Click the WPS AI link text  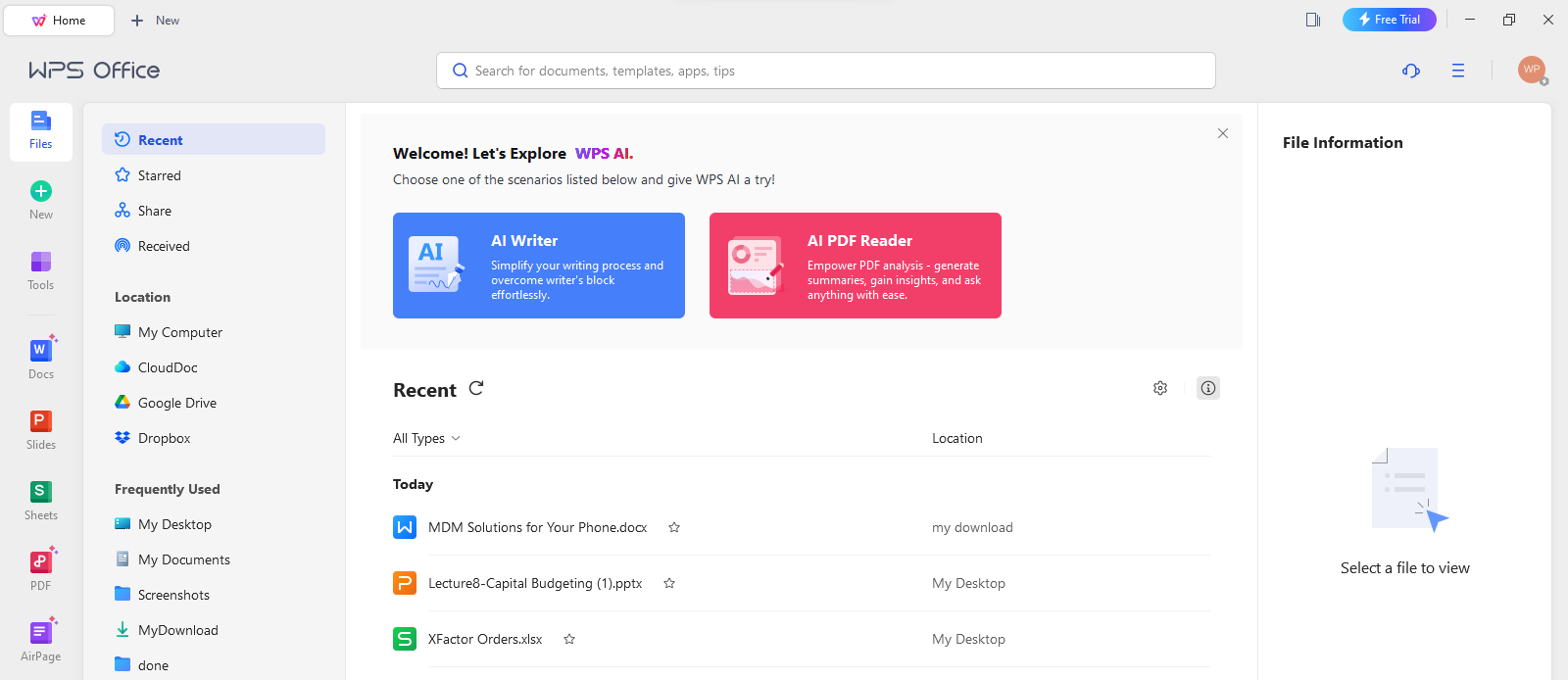click(604, 153)
